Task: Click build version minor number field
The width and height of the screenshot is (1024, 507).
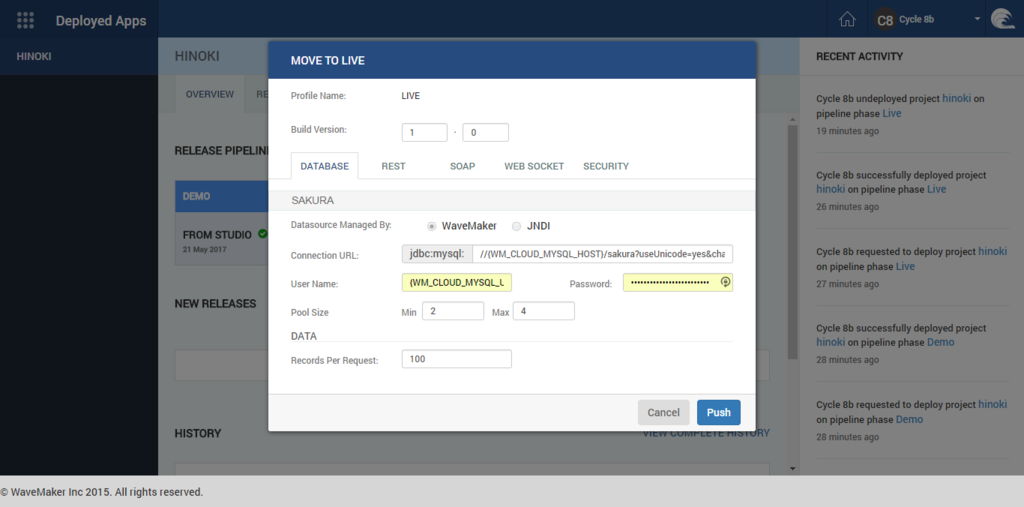Action: tap(485, 132)
